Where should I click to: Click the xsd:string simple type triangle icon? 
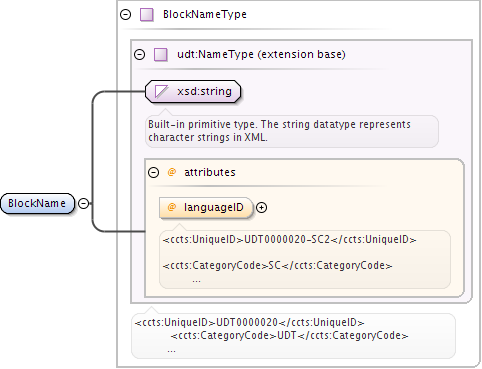coord(161,91)
